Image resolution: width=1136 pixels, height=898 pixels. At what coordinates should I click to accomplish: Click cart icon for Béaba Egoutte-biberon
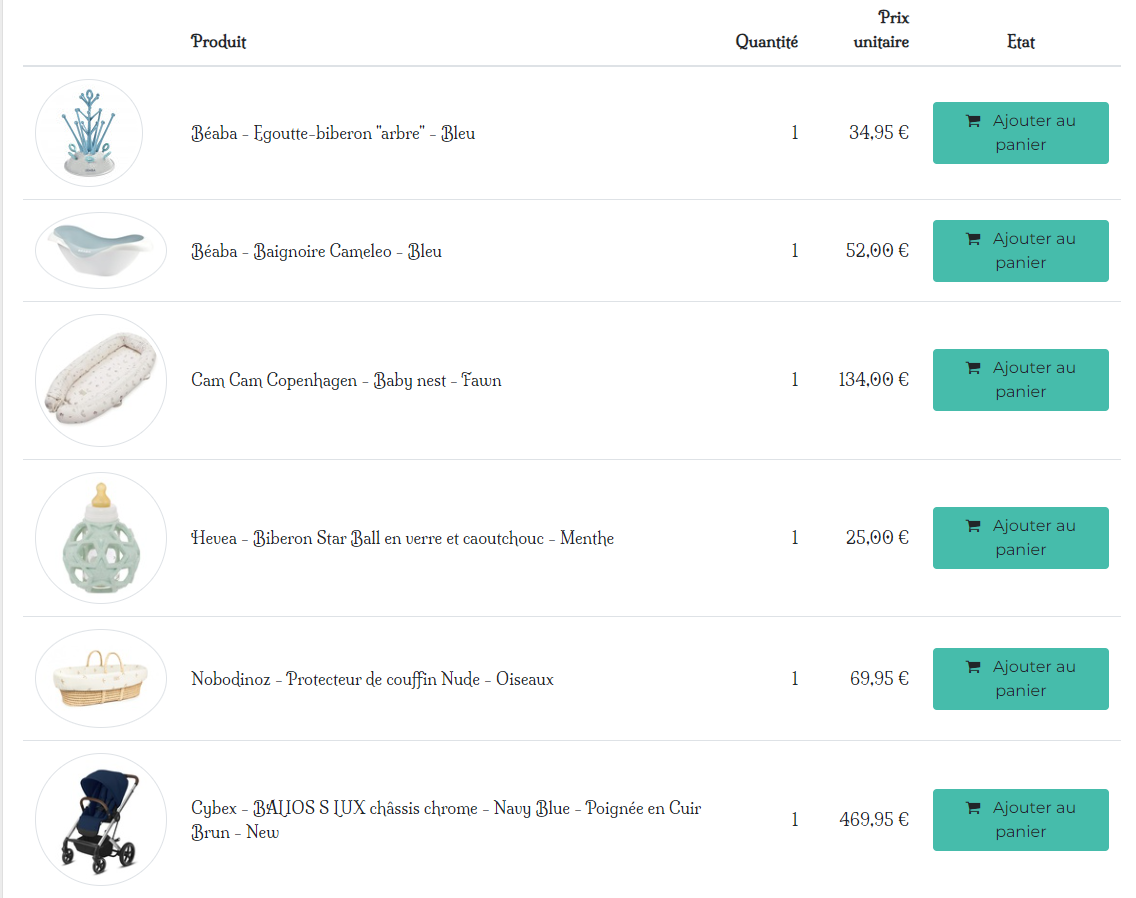[973, 121]
